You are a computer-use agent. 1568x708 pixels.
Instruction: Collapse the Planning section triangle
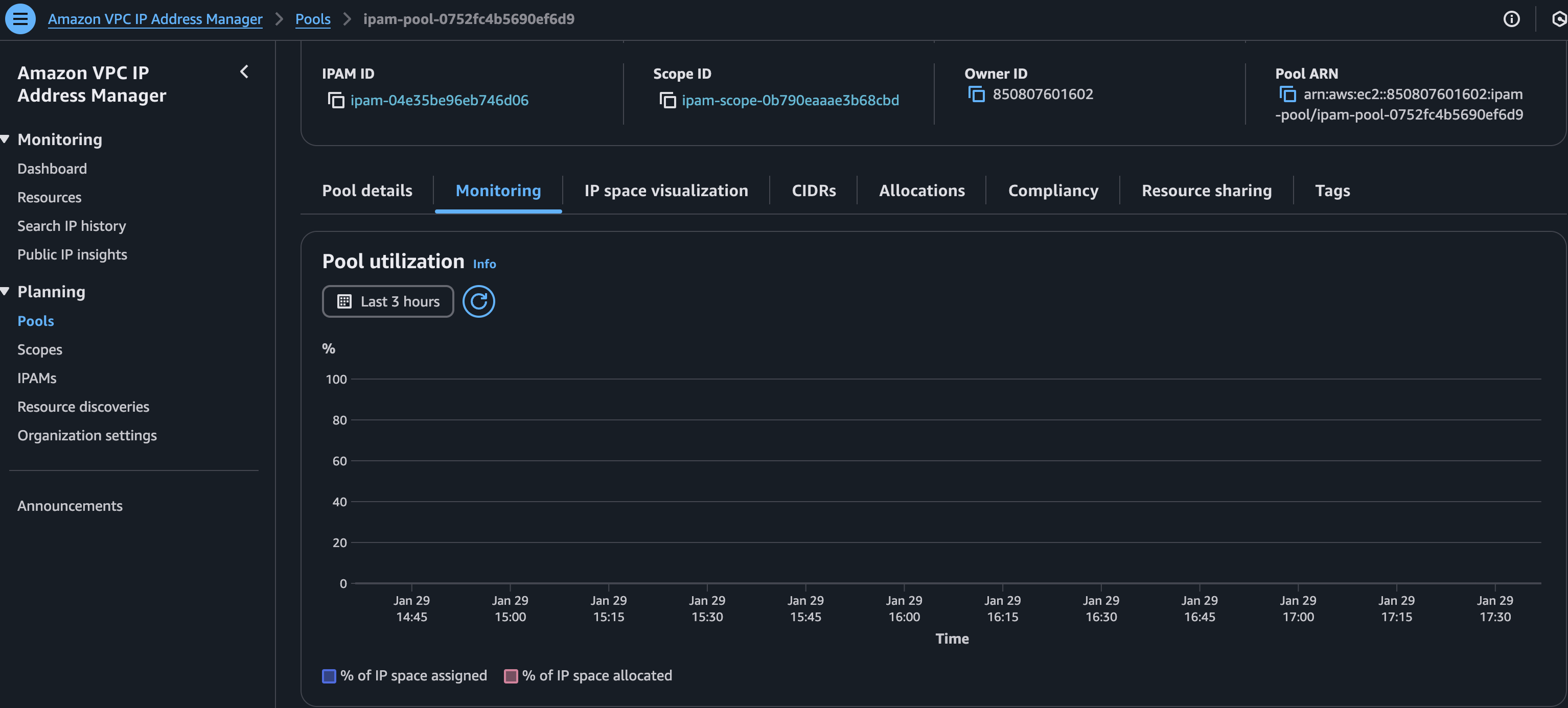pyautogui.click(x=6, y=291)
